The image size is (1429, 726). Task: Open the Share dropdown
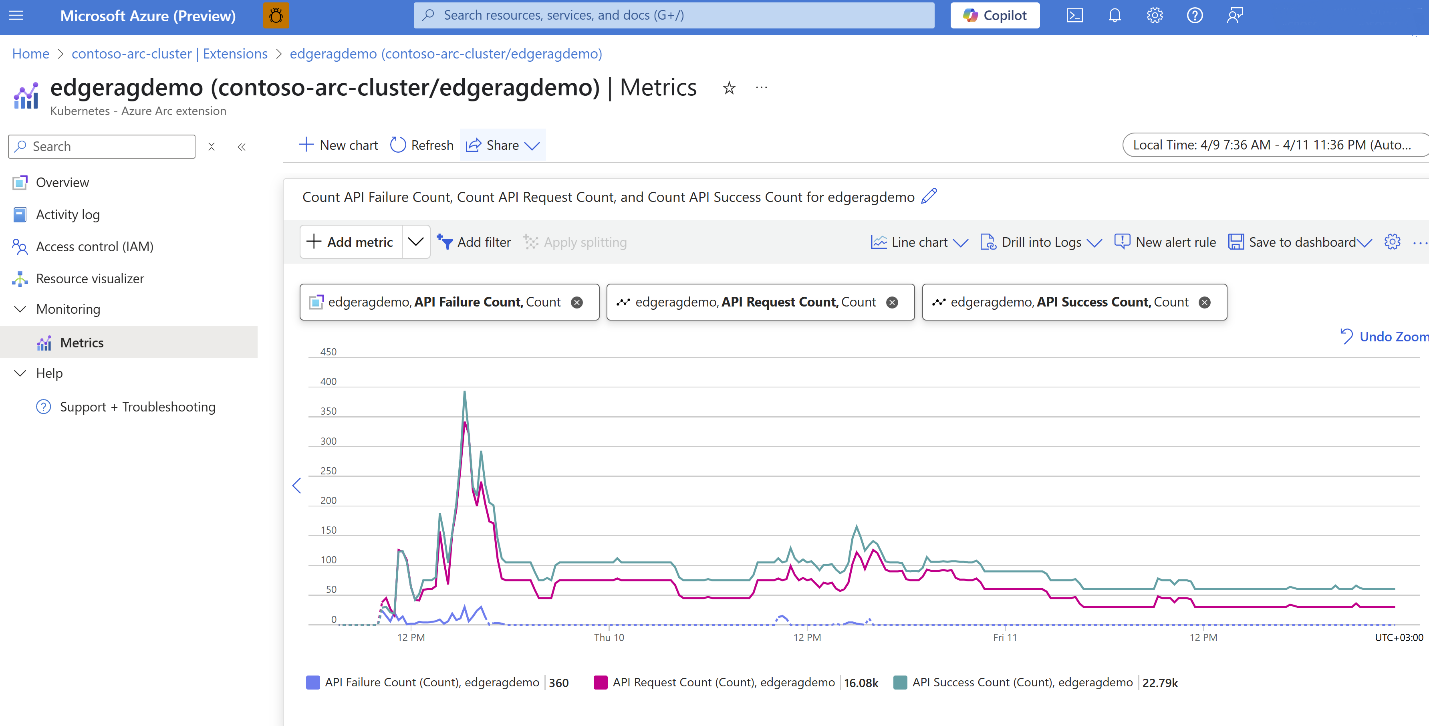pyautogui.click(x=503, y=145)
